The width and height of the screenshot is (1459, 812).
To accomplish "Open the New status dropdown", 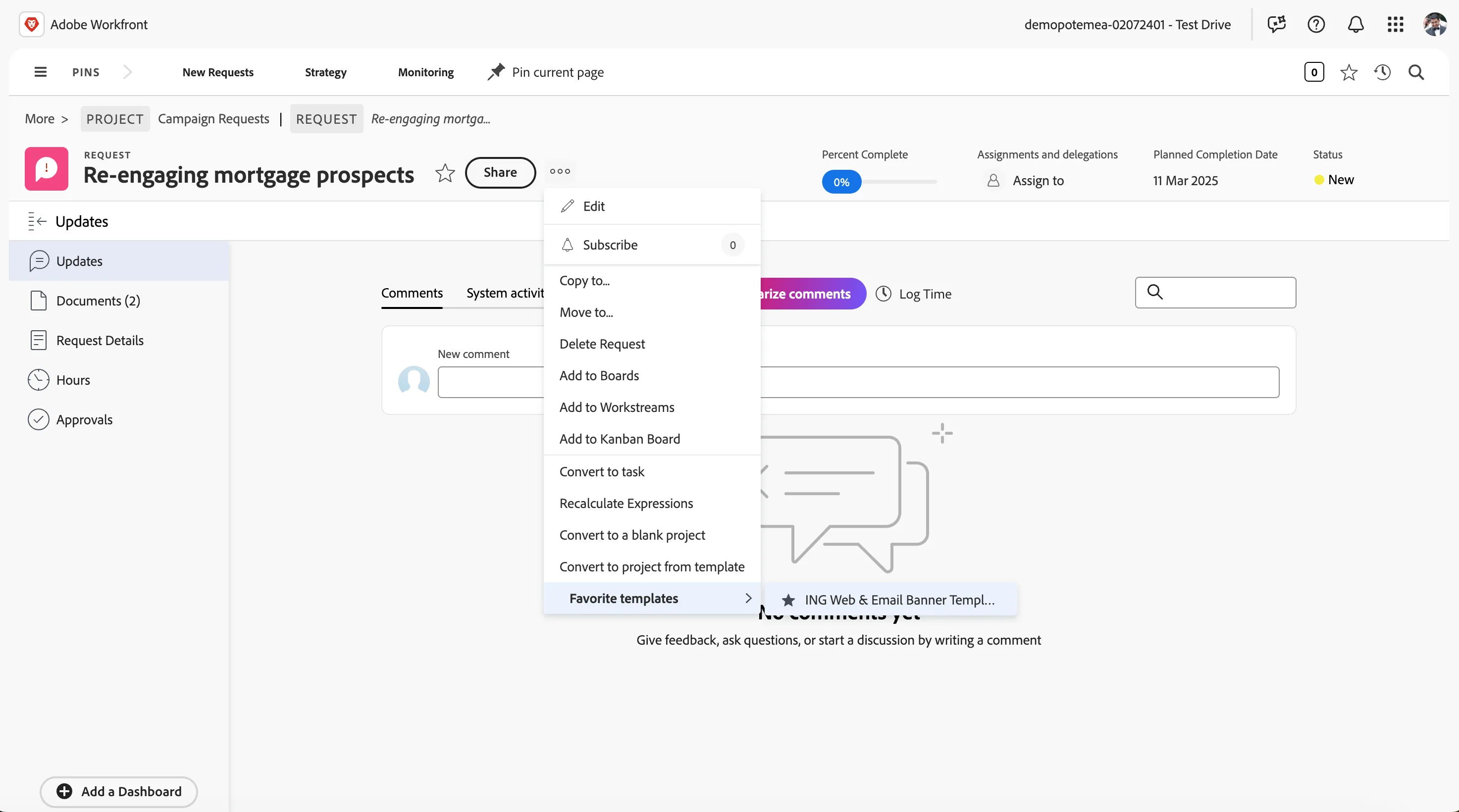I will pyautogui.click(x=1334, y=180).
